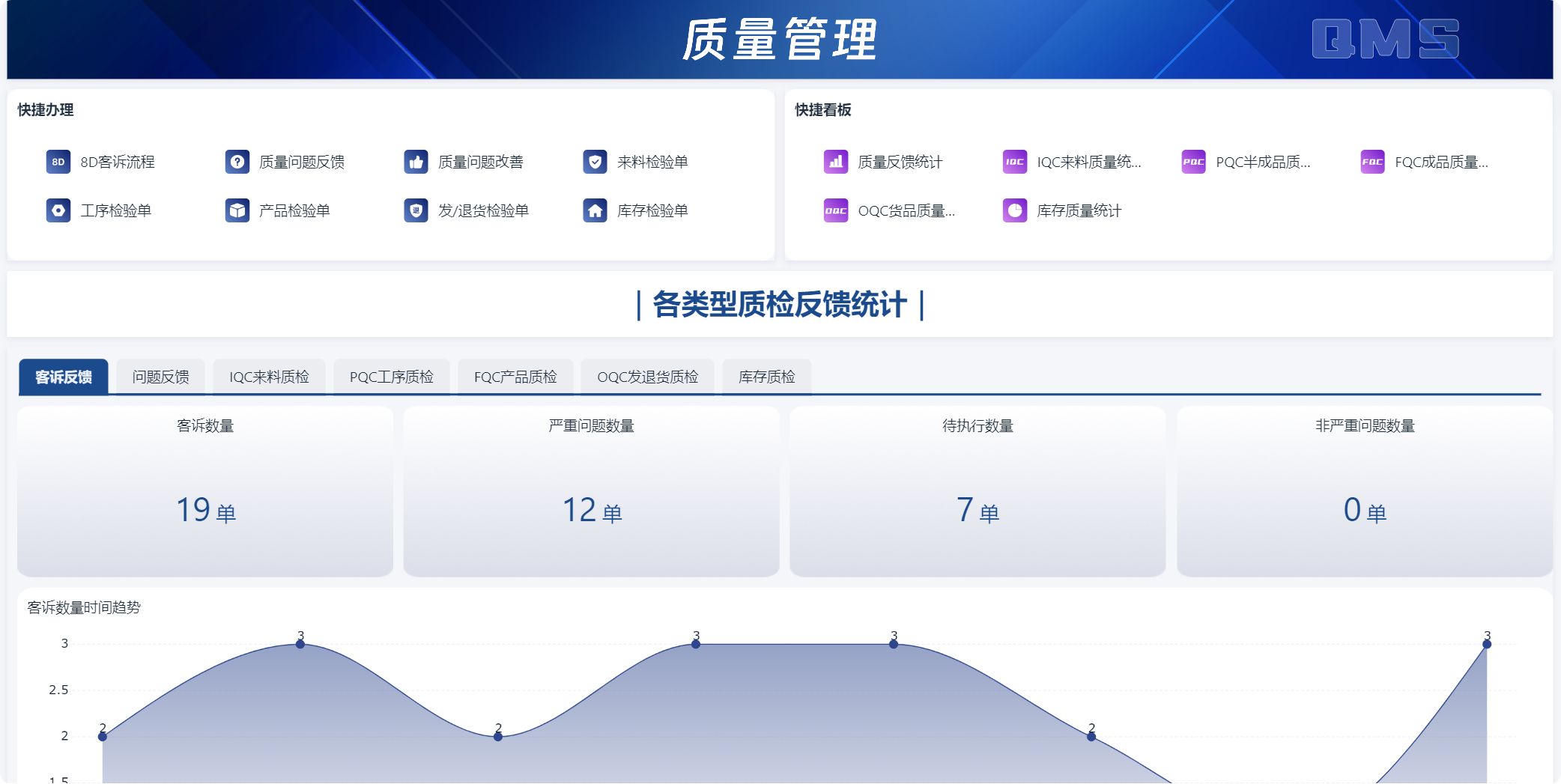1561x784 pixels.
Task: Click the 发/退货检验单 icon
Action: (416, 210)
